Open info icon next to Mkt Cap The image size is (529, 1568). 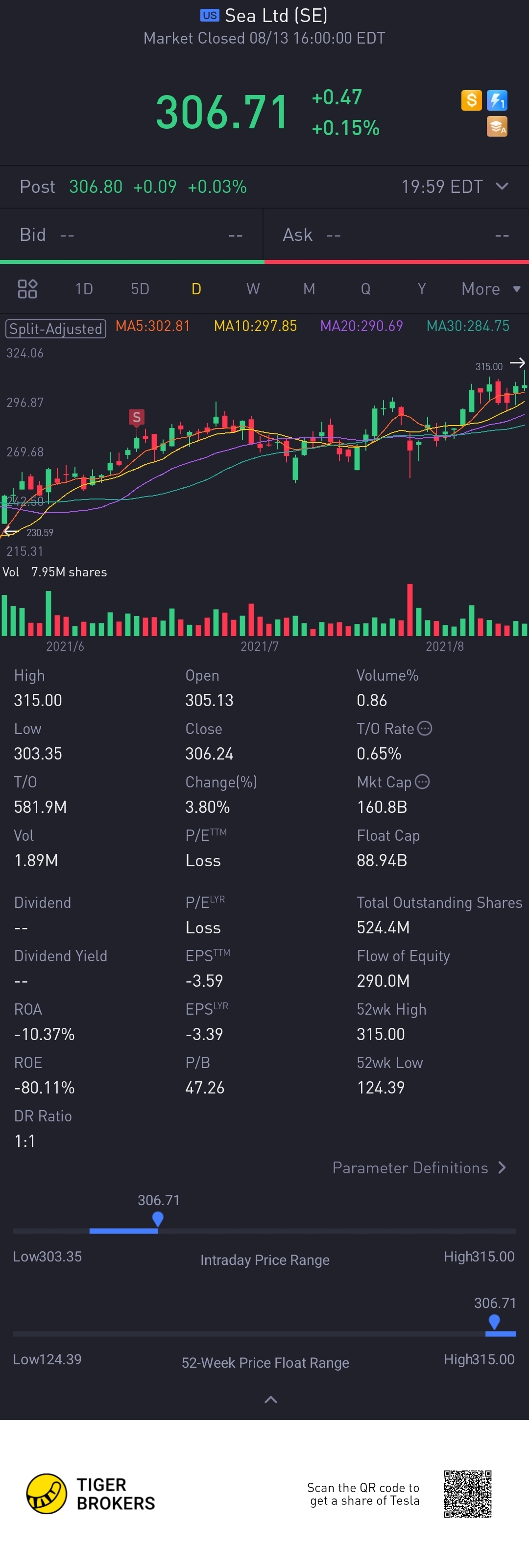423,782
